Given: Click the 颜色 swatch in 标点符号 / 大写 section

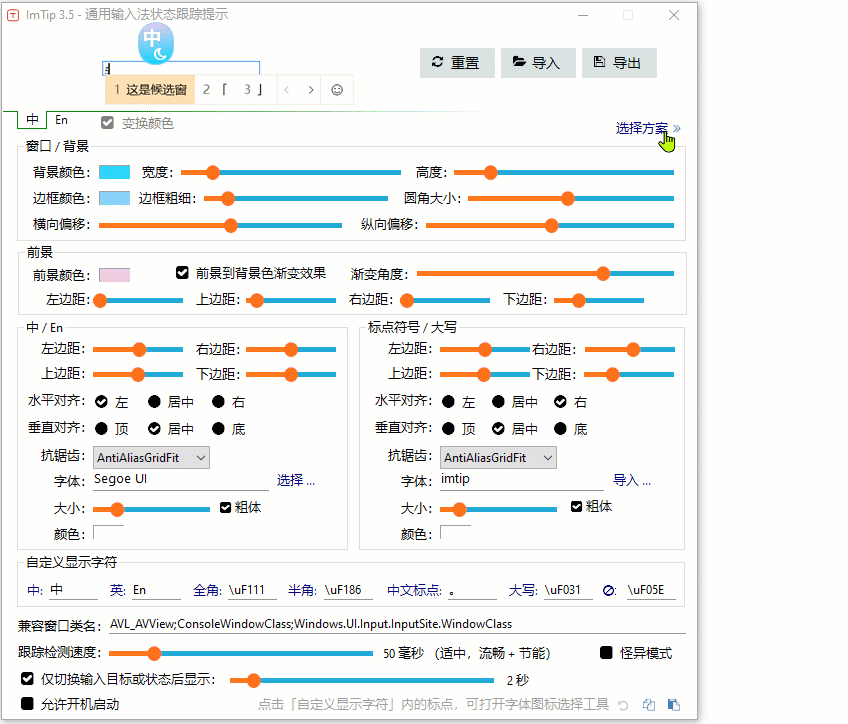Looking at the screenshot, I should point(456,533).
